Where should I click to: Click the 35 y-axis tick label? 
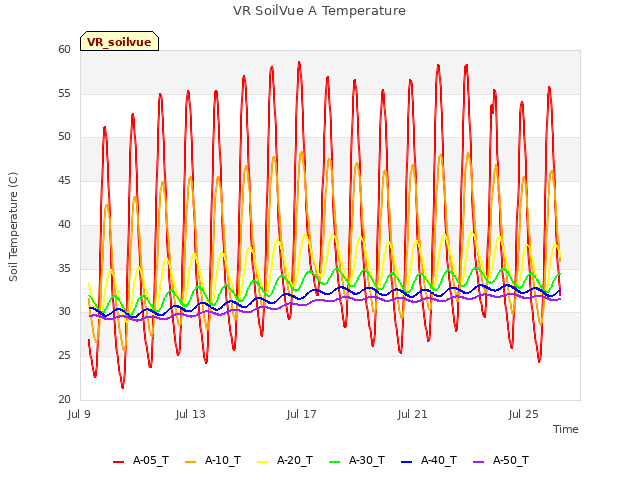click(x=64, y=269)
